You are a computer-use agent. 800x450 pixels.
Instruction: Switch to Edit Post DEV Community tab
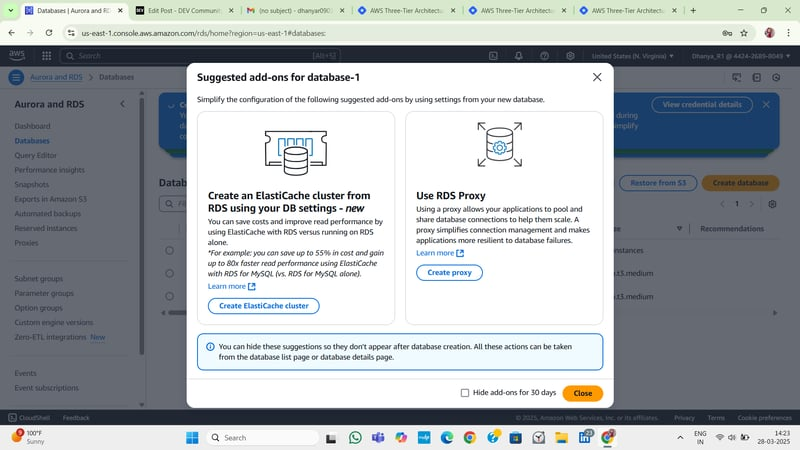pos(184,10)
